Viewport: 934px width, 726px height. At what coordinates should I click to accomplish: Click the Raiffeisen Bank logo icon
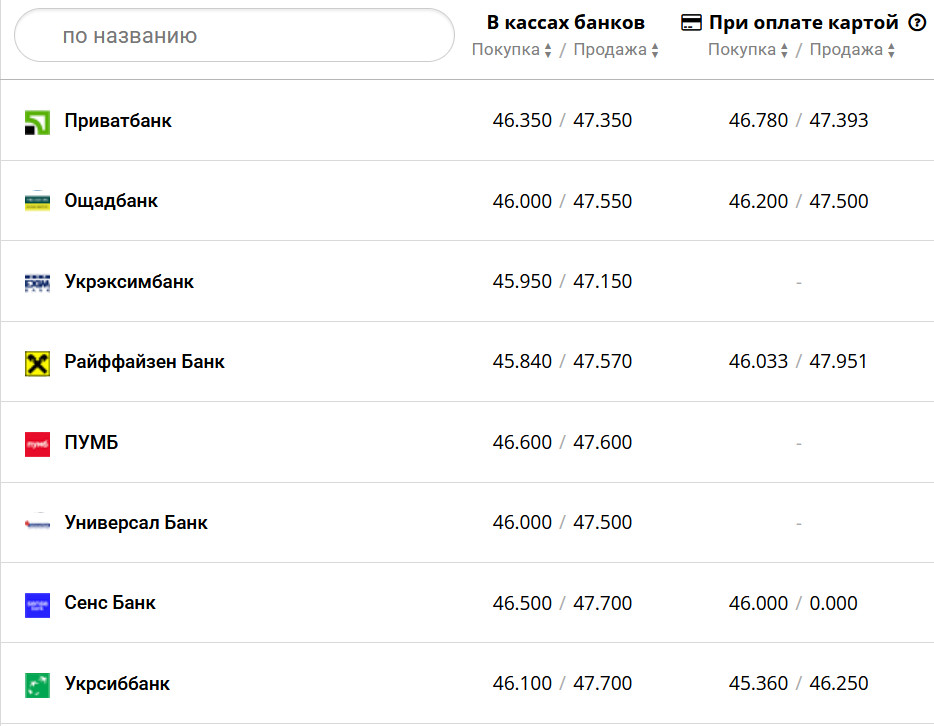point(37,363)
